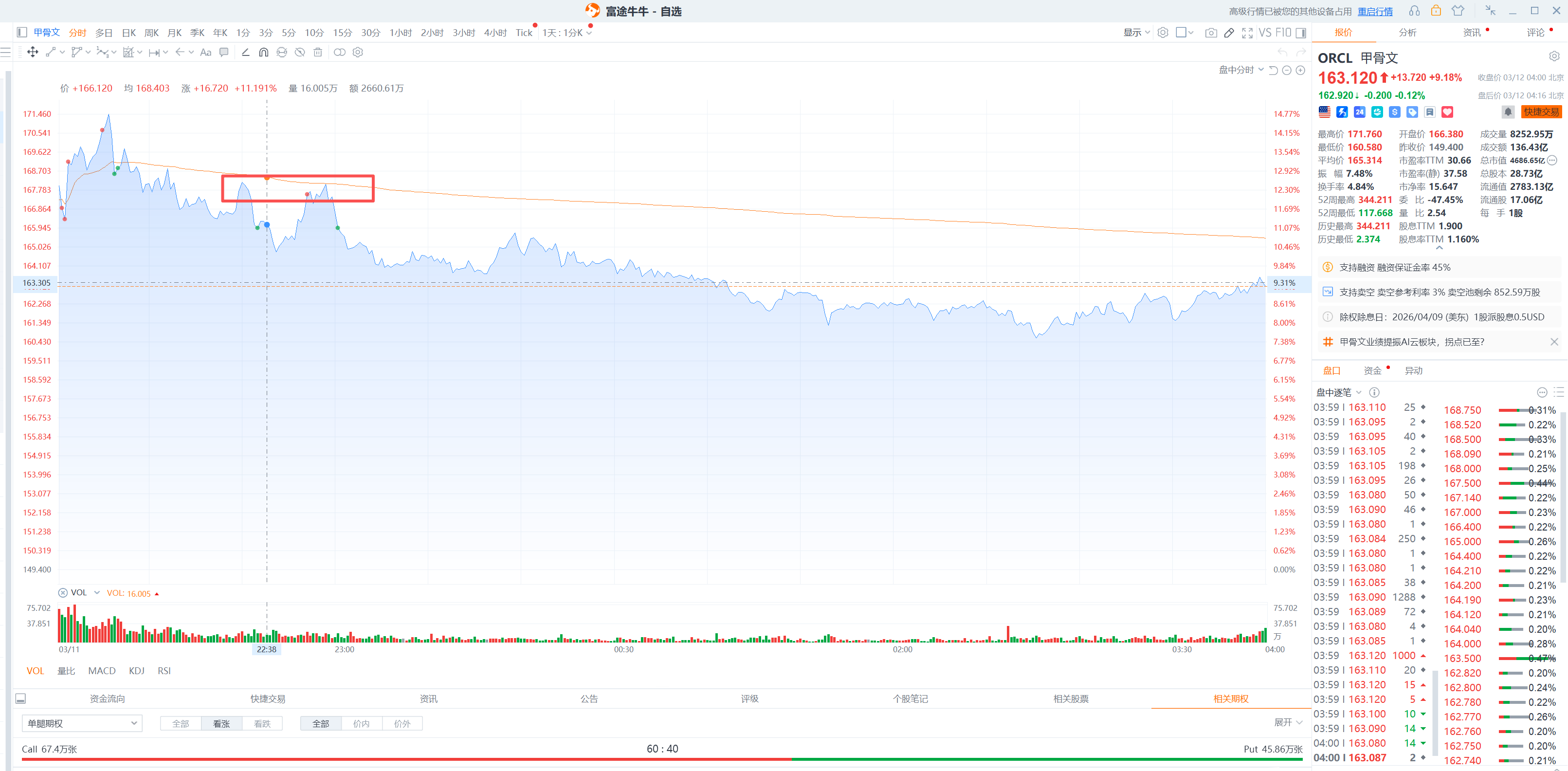The image size is (1568, 771).
Task: Switch to the 分析 tab
Action: (x=1407, y=33)
